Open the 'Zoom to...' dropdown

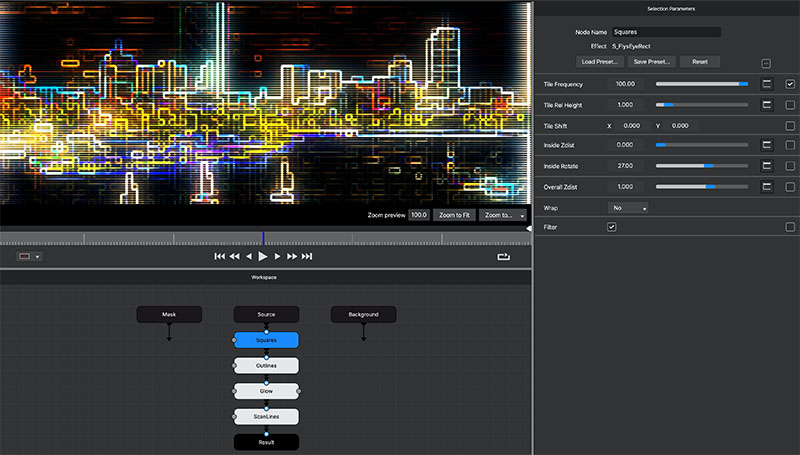[503, 215]
